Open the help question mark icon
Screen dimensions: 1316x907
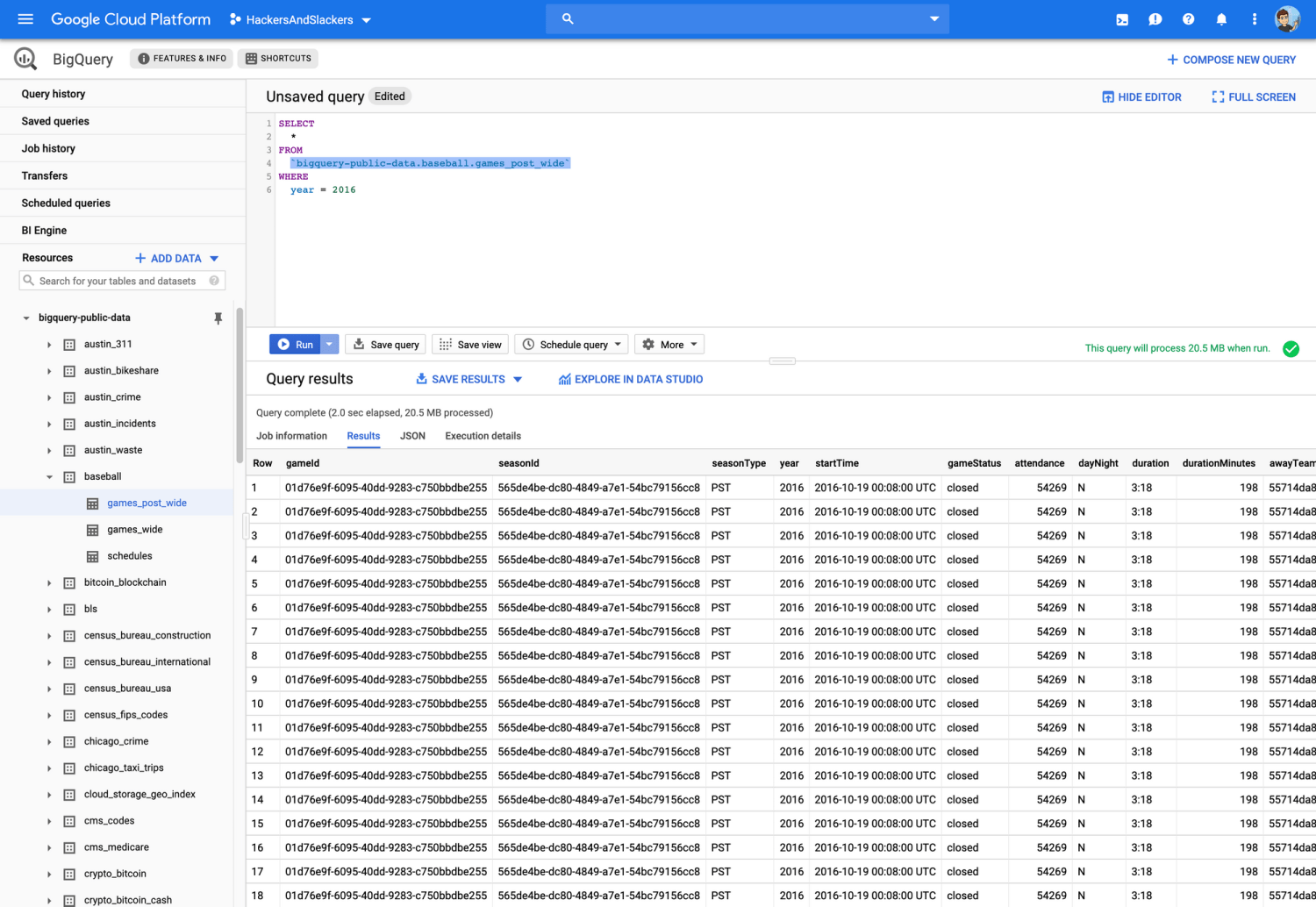(x=1188, y=19)
